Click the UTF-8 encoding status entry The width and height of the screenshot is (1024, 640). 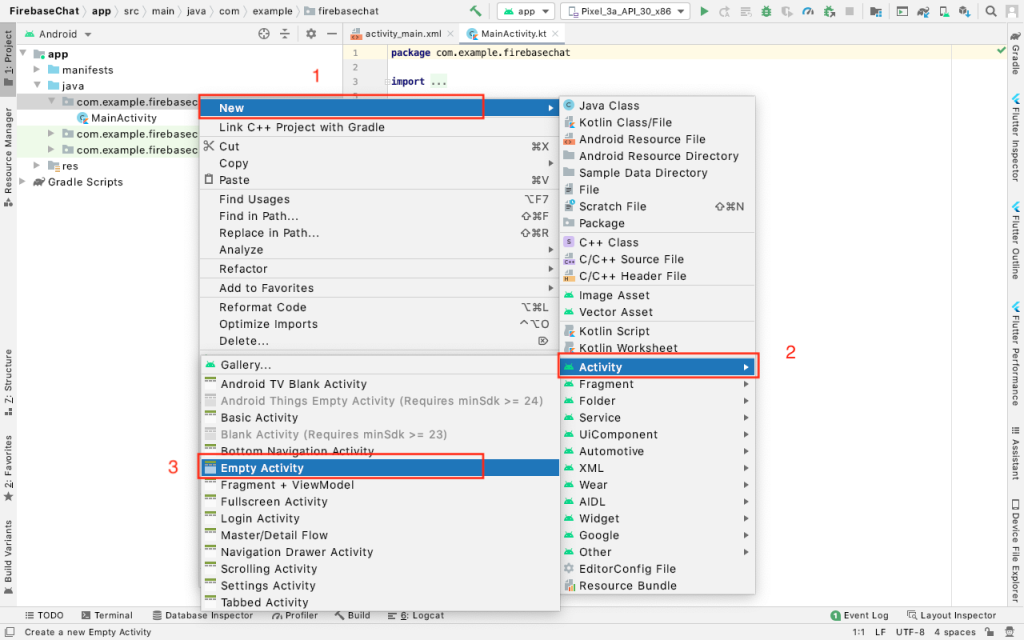coord(910,632)
